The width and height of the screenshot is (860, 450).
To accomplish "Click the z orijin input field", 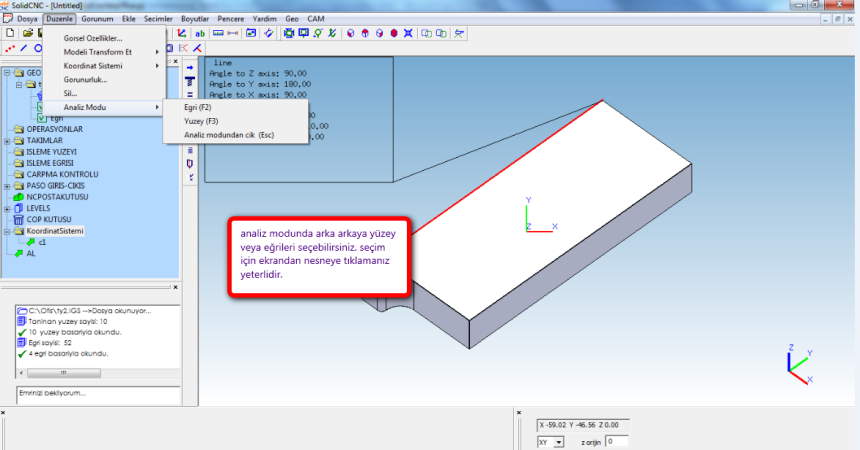I will click(616, 442).
